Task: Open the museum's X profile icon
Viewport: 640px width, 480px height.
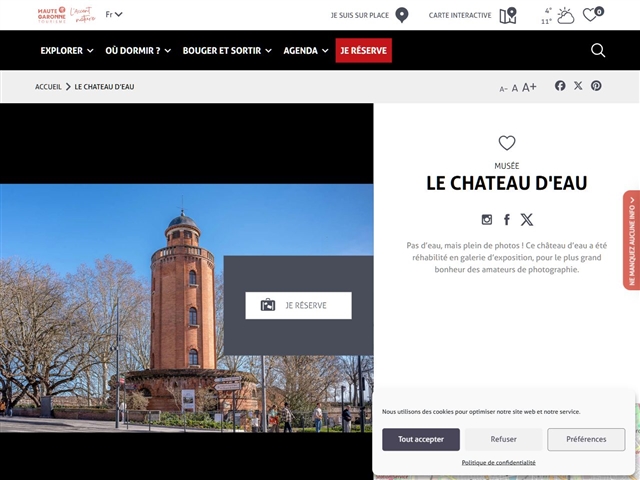Action: [527, 220]
